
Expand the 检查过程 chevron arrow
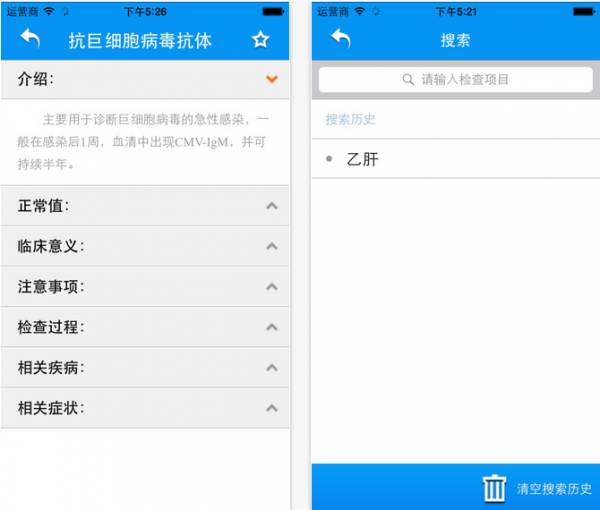(x=271, y=327)
